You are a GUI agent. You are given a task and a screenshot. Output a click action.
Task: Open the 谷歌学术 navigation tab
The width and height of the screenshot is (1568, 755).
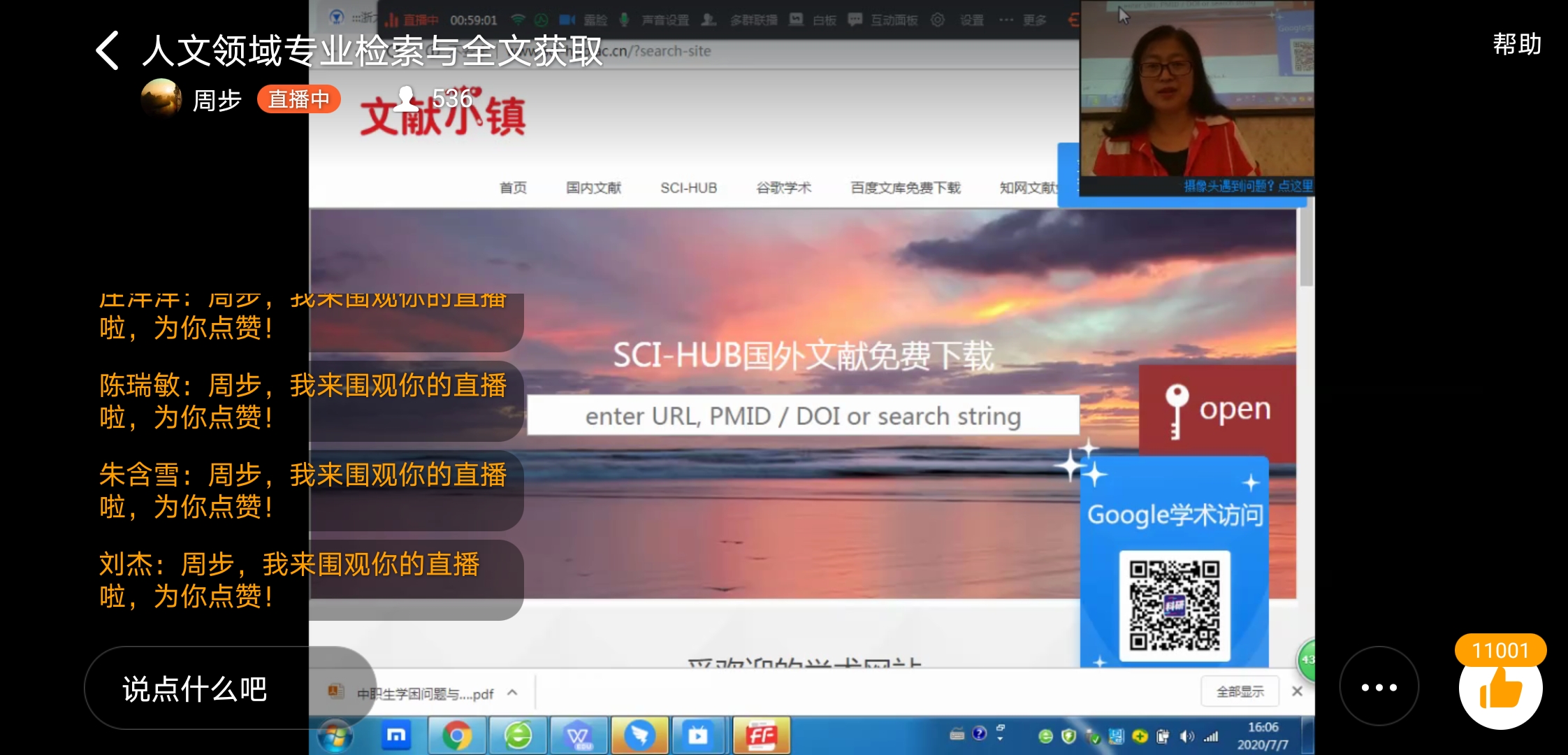(783, 187)
